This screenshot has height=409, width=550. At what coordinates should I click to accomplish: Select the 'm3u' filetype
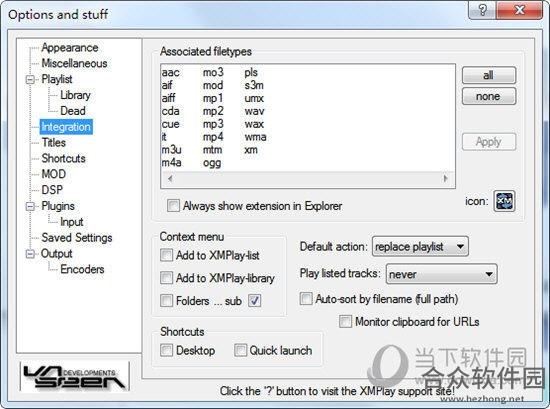[x=171, y=150]
